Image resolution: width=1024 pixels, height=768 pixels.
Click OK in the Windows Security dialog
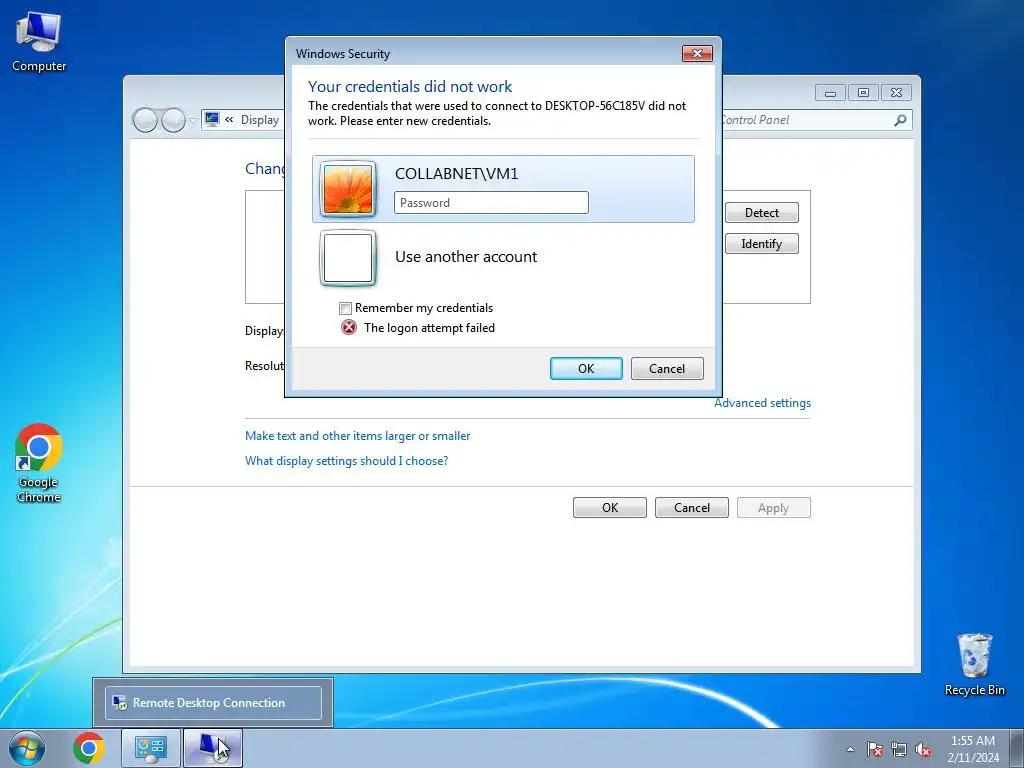pos(586,368)
